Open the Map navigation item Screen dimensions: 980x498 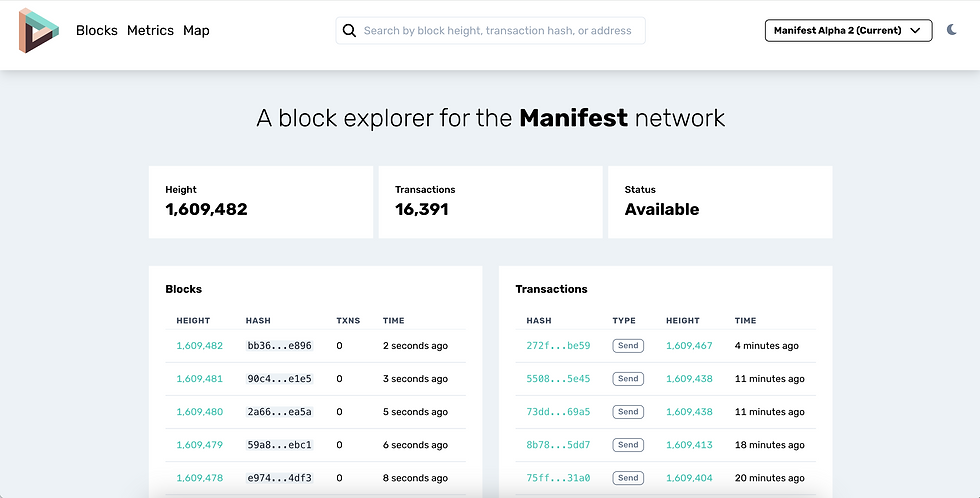point(196,31)
